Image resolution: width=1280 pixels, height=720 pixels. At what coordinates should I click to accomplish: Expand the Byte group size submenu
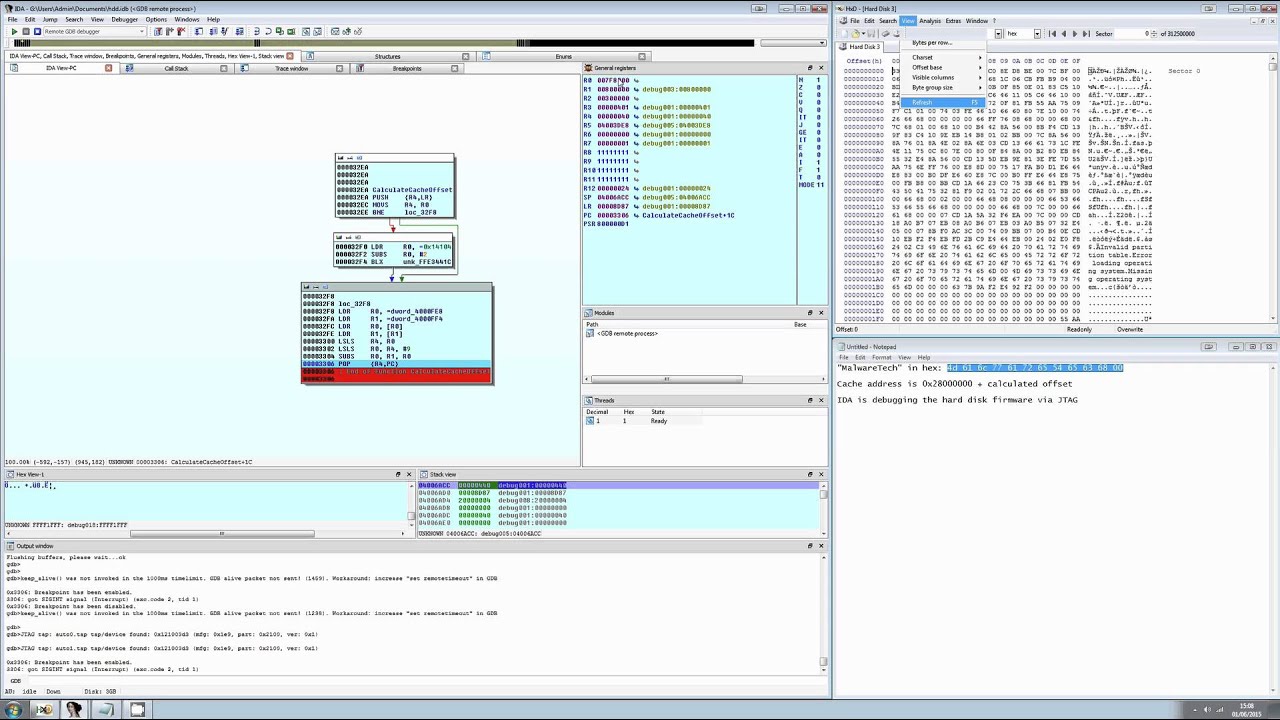942,87
